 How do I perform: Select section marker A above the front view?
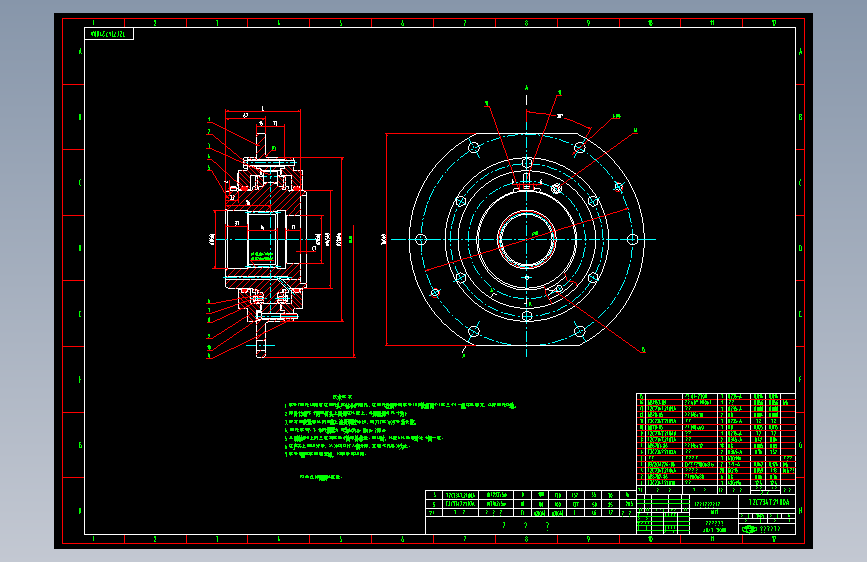point(526,88)
